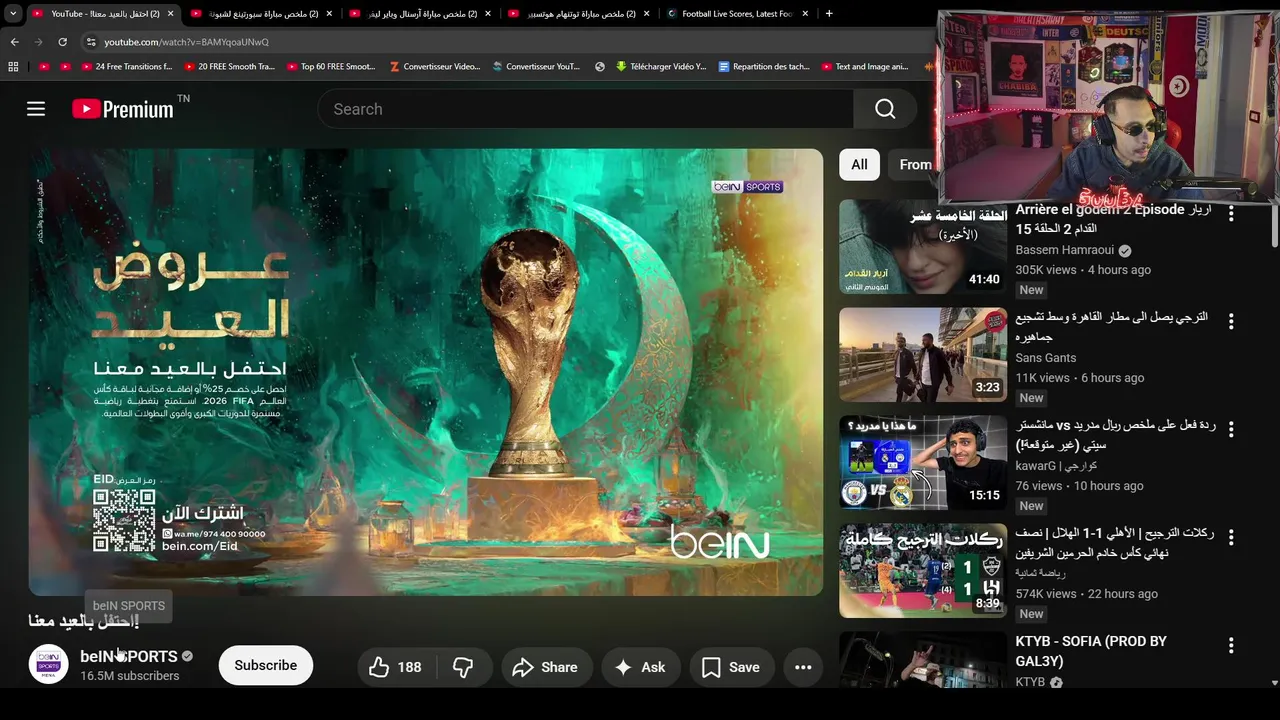Click the address bar URL

[x=187, y=42]
